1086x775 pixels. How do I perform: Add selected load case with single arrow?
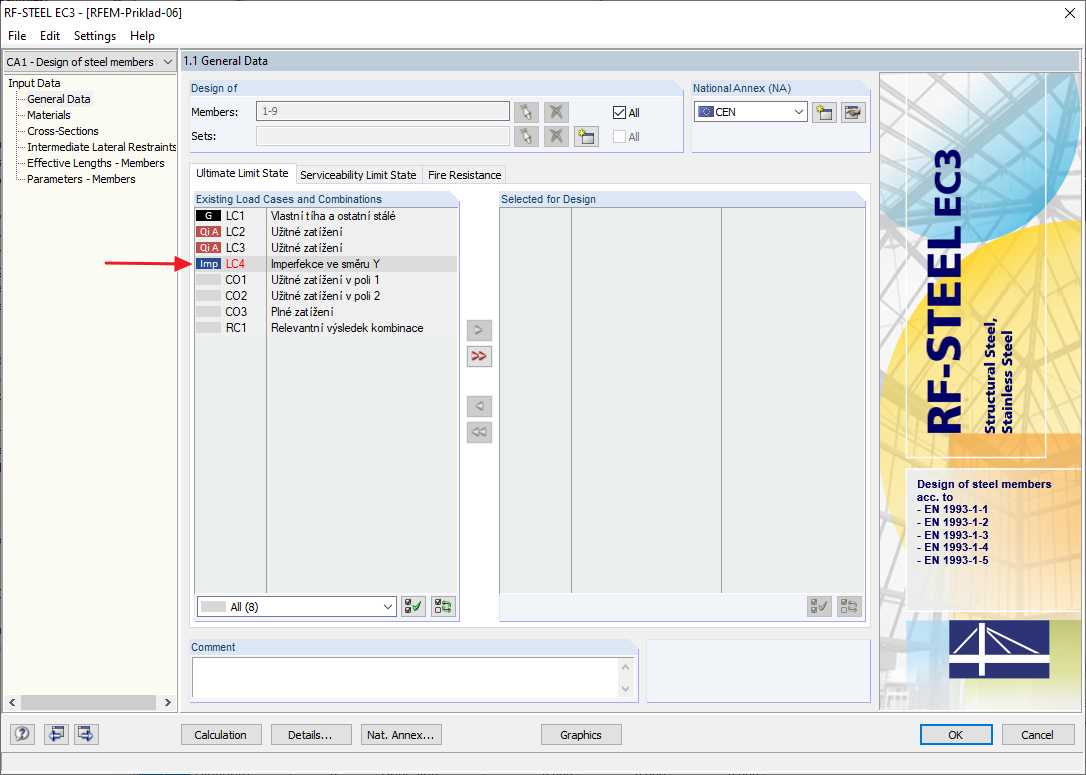click(479, 330)
